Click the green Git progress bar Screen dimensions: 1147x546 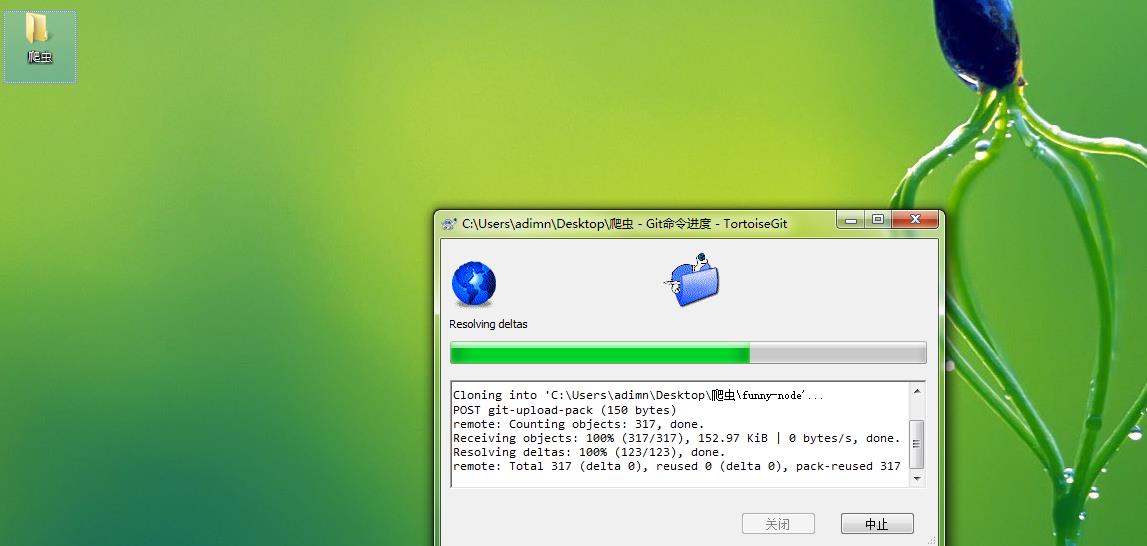[688, 353]
